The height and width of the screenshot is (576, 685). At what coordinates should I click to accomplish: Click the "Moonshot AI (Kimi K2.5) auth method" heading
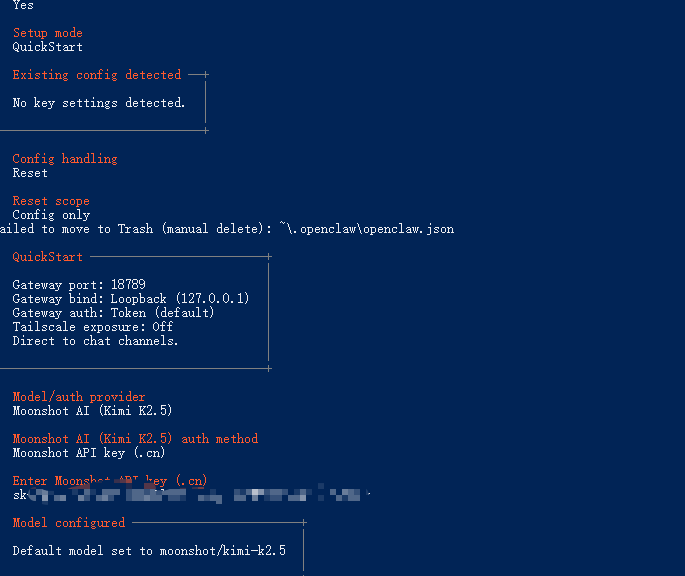click(135, 439)
